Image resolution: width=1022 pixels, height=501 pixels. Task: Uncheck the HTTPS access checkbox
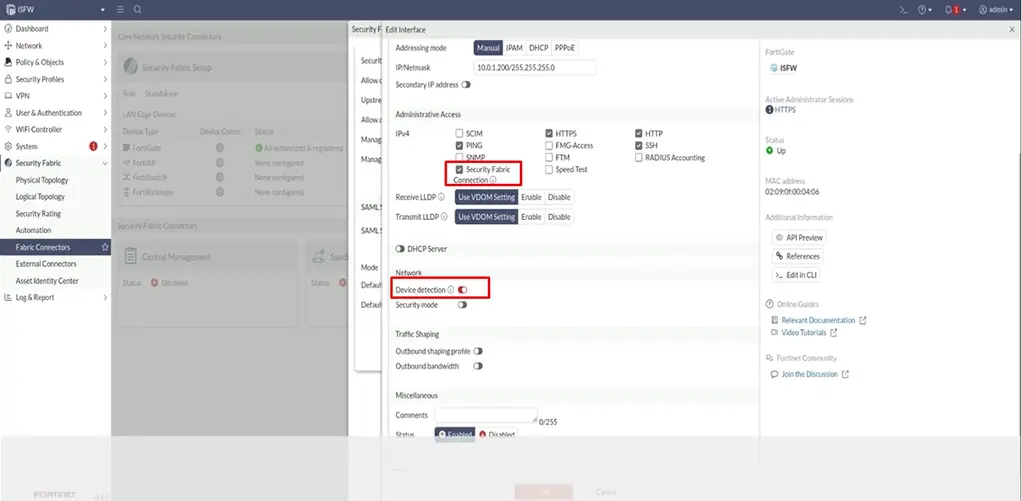pyautogui.click(x=549, y=134)
